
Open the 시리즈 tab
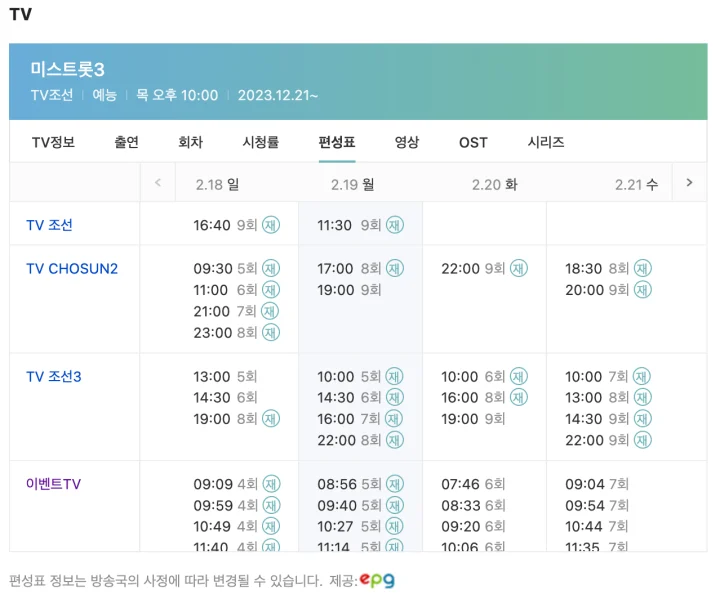click(x=546, y=142)
